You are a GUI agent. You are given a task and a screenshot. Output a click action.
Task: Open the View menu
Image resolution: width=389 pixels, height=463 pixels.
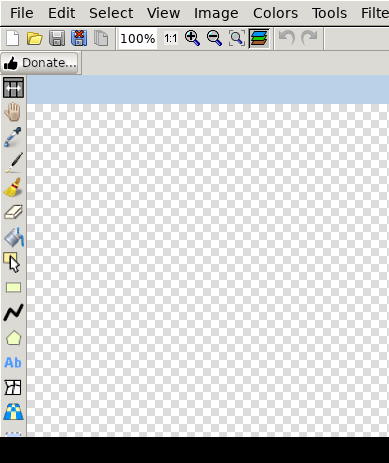coord(163,13)
